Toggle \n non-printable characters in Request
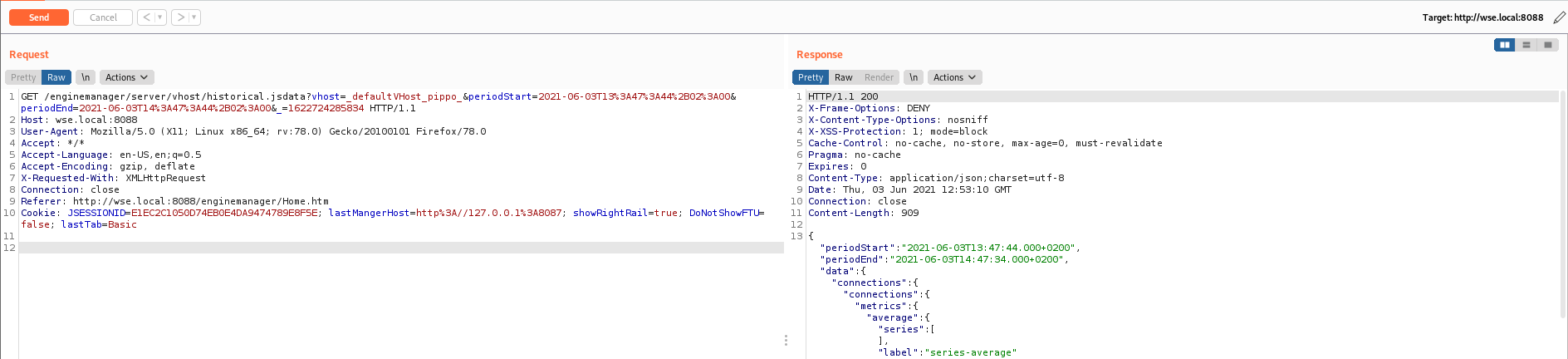This screenshot has width=1568, height=359. tap(86, 77)
